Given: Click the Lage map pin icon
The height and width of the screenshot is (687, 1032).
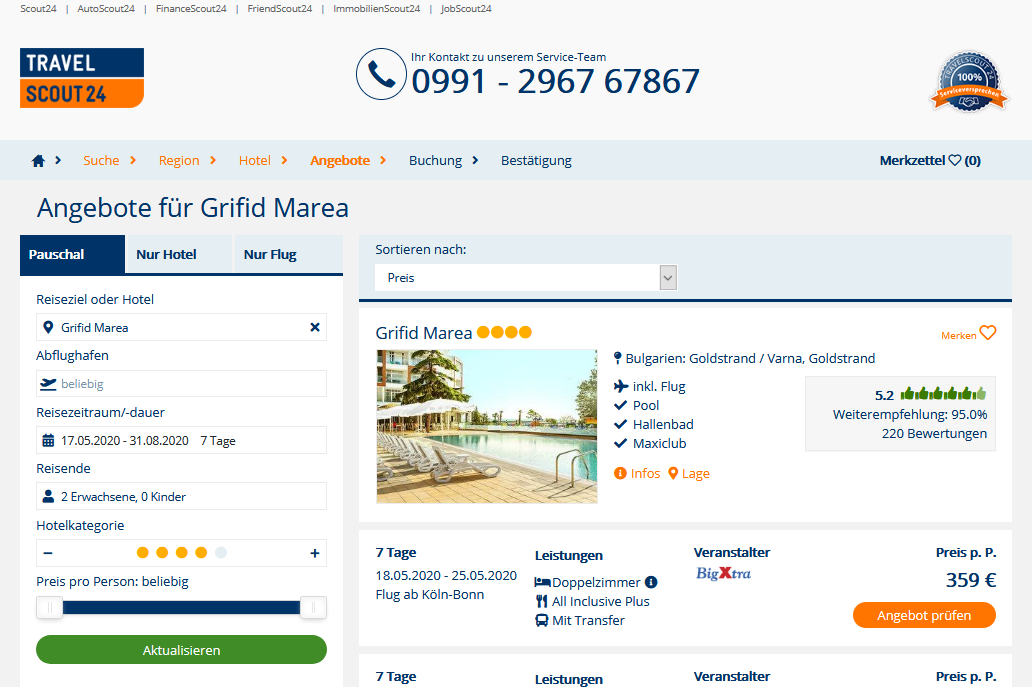Looking at the screenshot, I should point(673,473).
